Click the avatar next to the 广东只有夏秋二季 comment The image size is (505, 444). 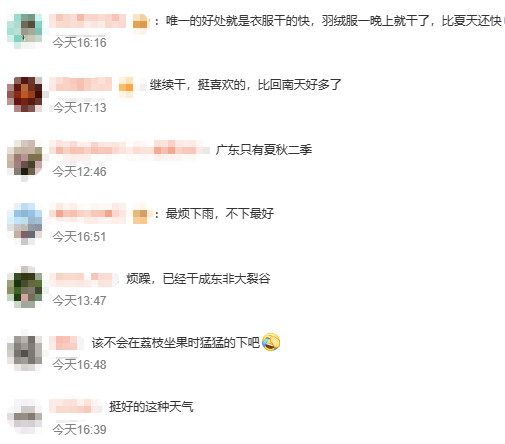tap(25, 159)
